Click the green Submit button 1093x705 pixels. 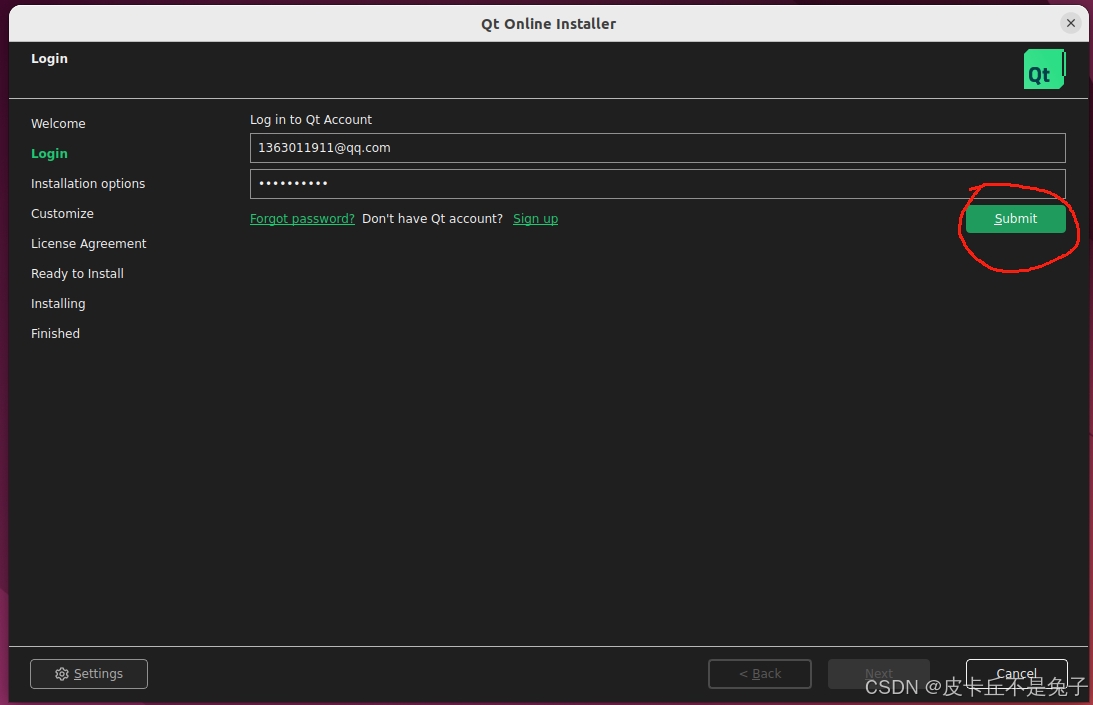click(x=1016, y=219)
